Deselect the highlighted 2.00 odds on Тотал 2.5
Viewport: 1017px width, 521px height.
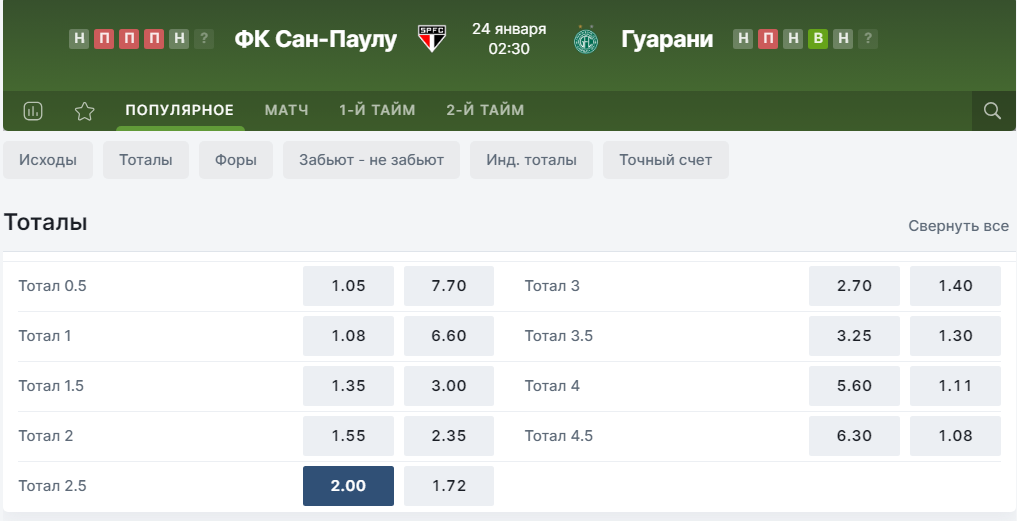coord(348,486)
